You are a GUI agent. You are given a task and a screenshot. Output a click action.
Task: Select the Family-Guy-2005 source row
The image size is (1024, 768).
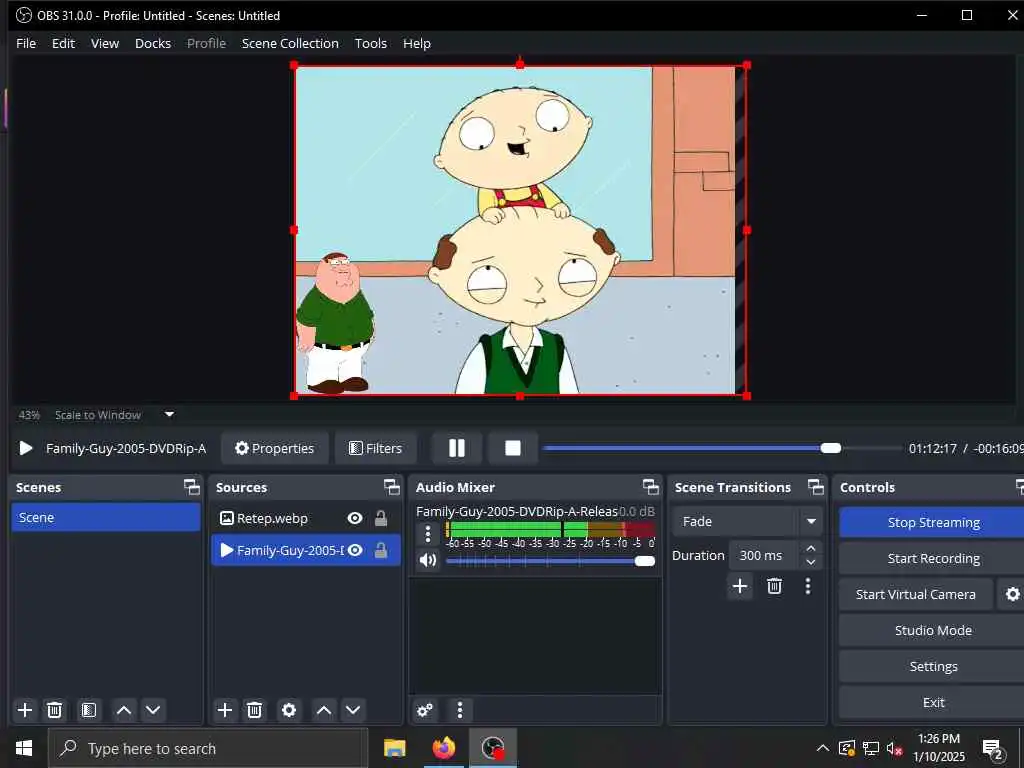306,551
